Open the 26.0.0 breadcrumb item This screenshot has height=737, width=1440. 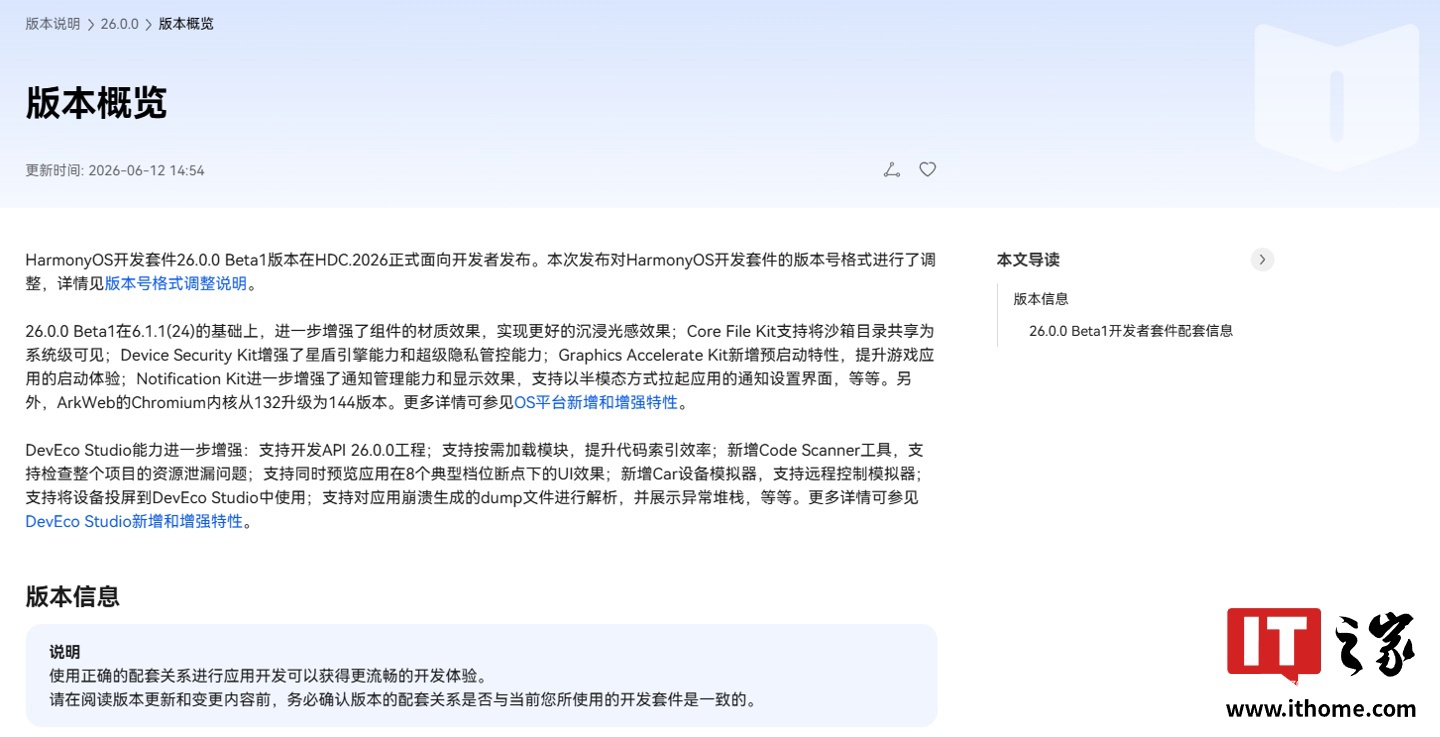[120, 24]
